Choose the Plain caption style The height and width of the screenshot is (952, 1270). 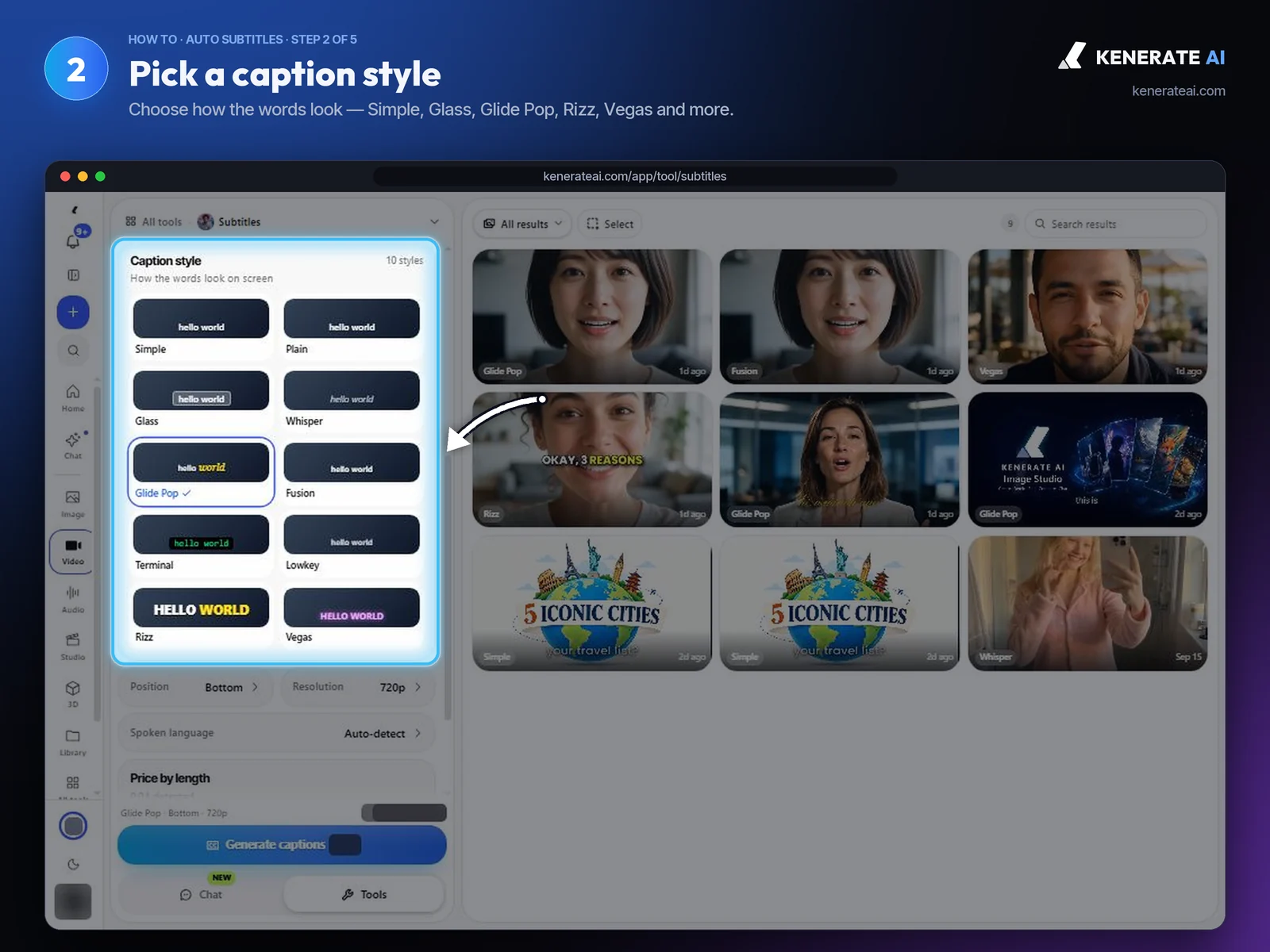coord(352,328)
